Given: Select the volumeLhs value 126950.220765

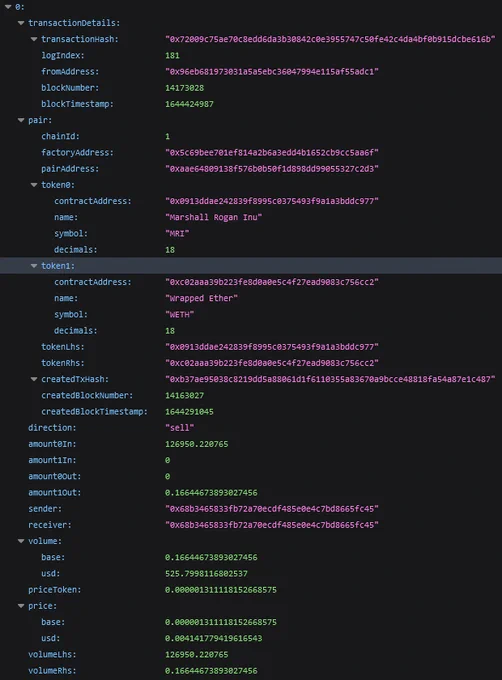Looking at the screenshot, I should pyautogui.click(x=196, y=654).
